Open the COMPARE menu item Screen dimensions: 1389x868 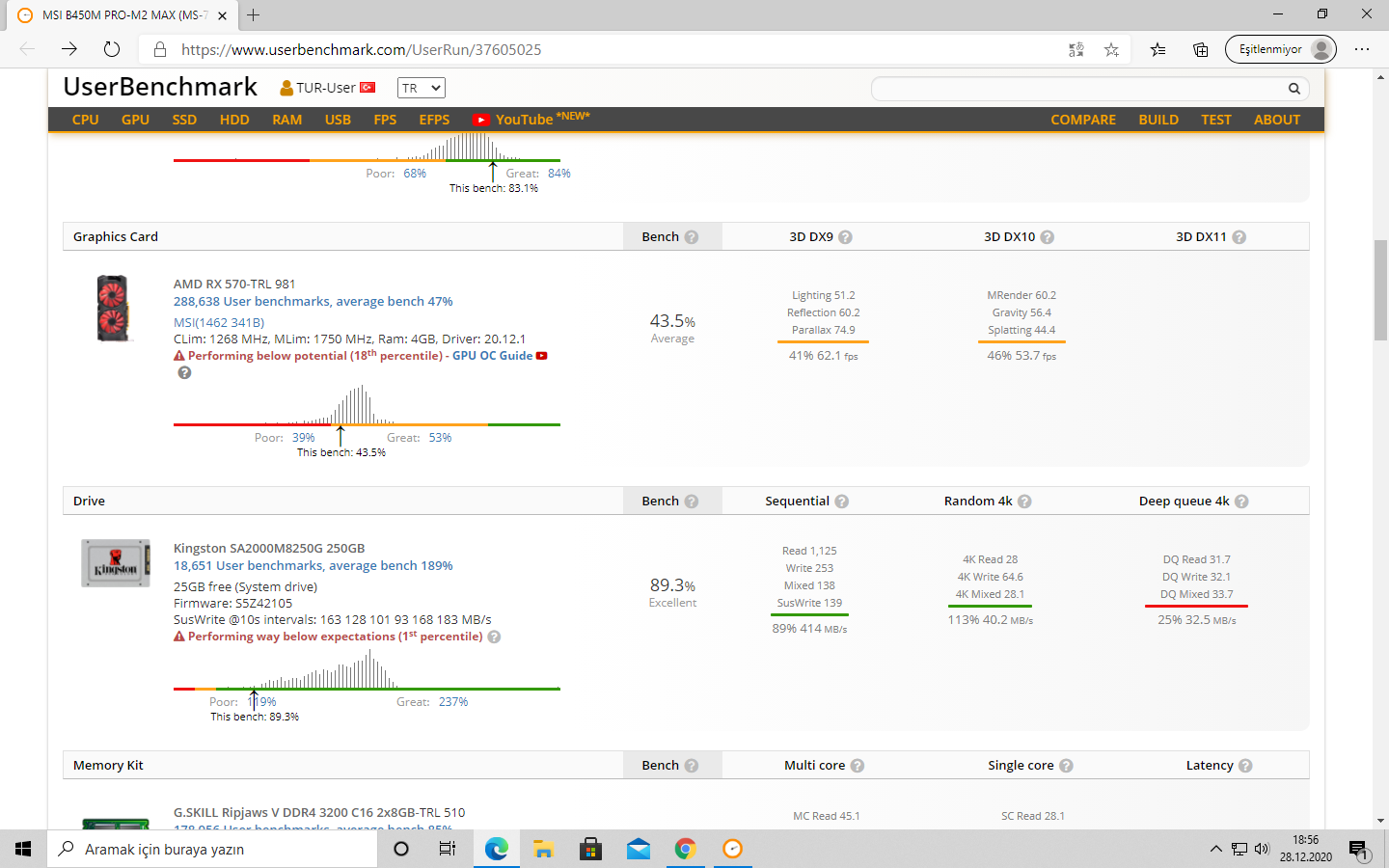(x=1083, y=120)
